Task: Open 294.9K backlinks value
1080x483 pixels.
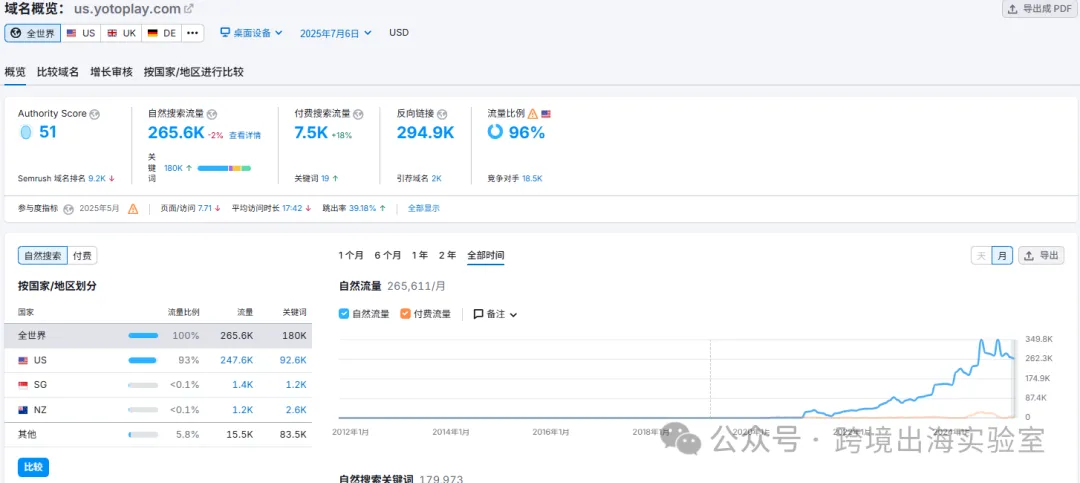Action: 426,133
